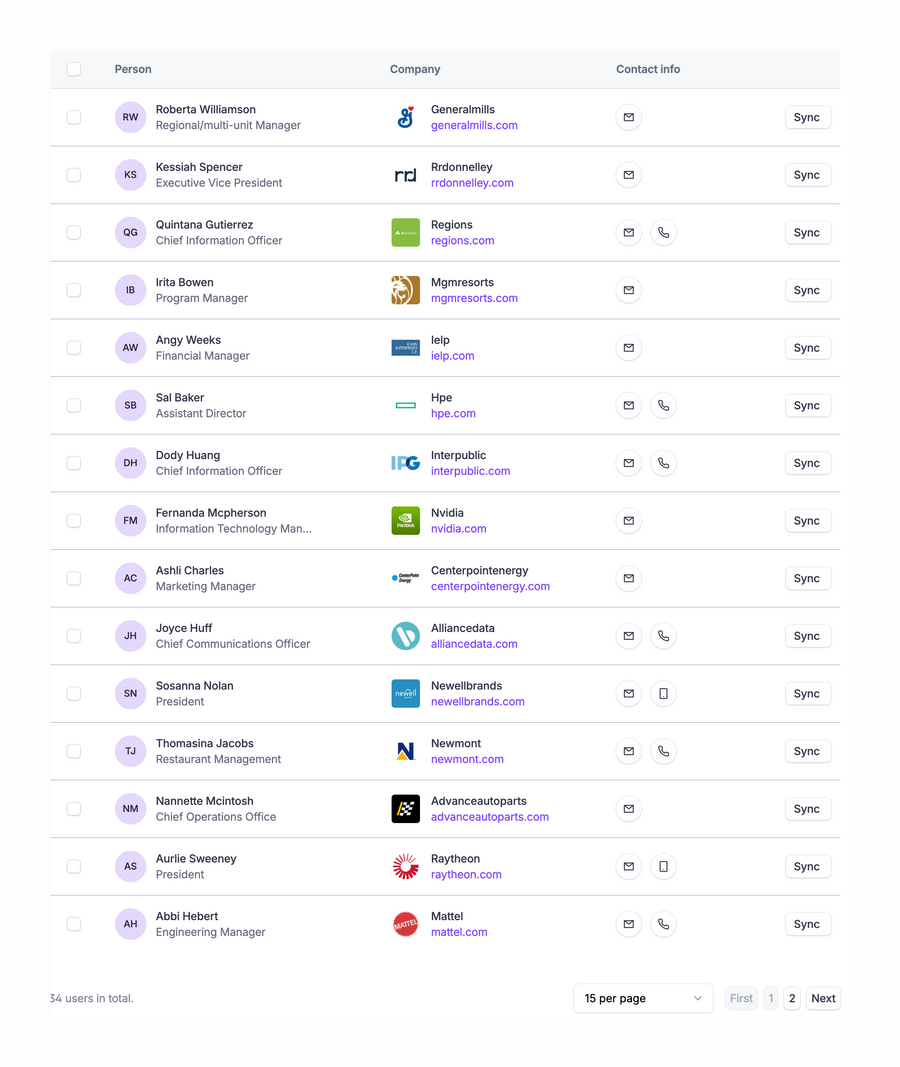Sync the record for Sal Baker
This screenshot has width=900, height=1067.
807,405
